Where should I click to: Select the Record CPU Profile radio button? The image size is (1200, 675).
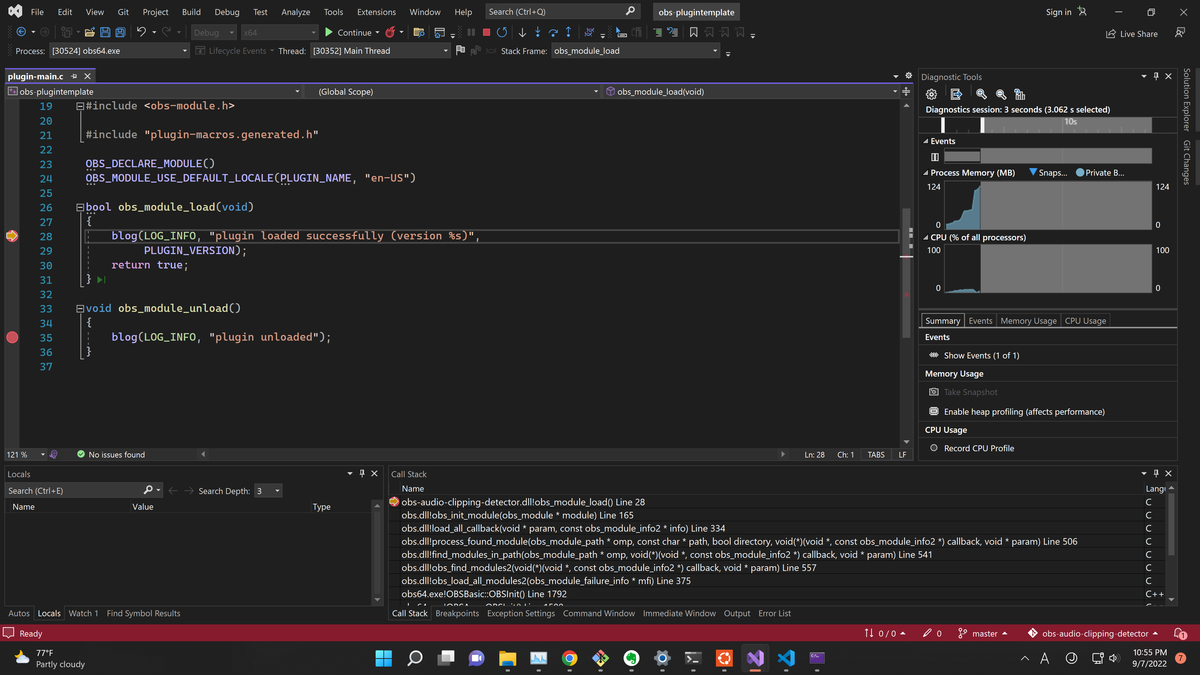(x=934, y=448)
